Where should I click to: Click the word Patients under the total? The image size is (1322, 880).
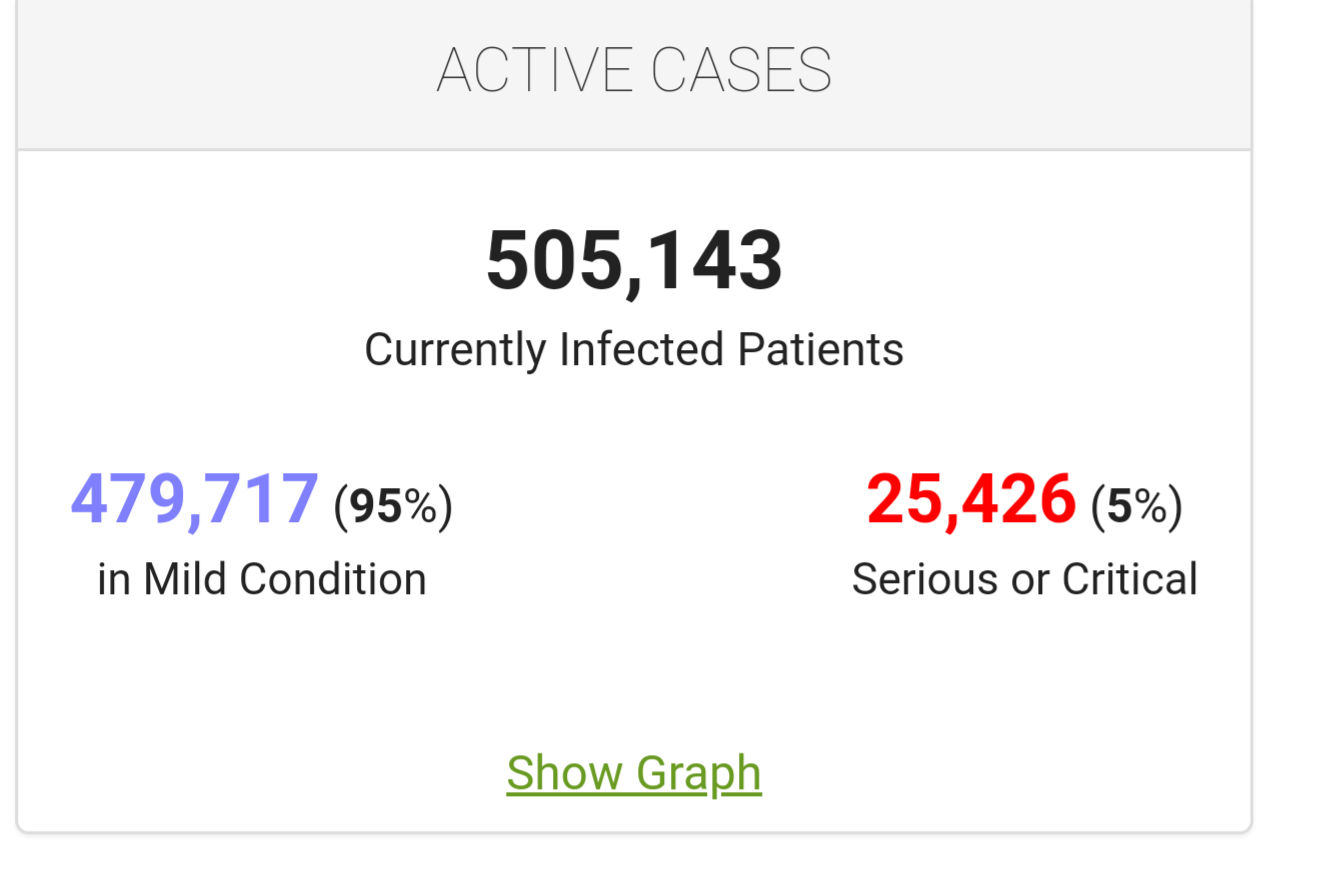click(820, 350)
